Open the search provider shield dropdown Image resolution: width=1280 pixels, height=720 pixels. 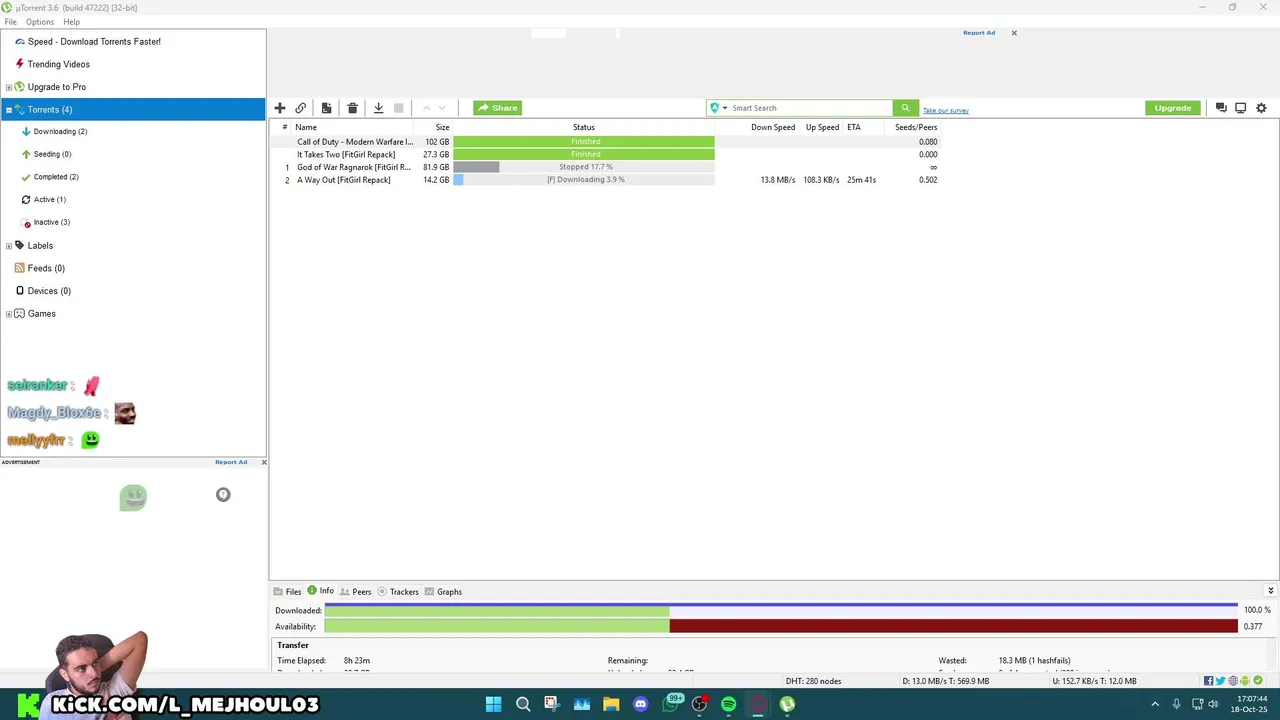(x=718, y=108)
